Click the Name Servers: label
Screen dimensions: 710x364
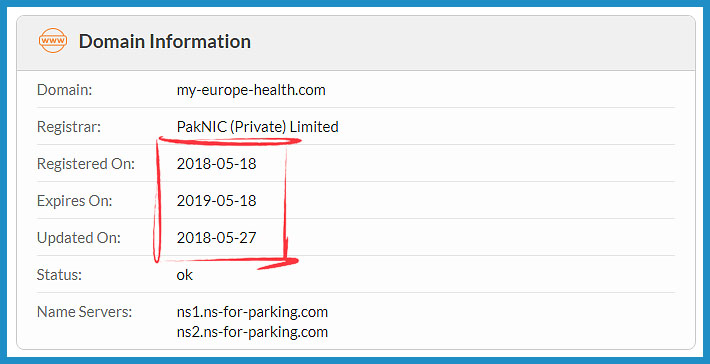tap(84, 312)
